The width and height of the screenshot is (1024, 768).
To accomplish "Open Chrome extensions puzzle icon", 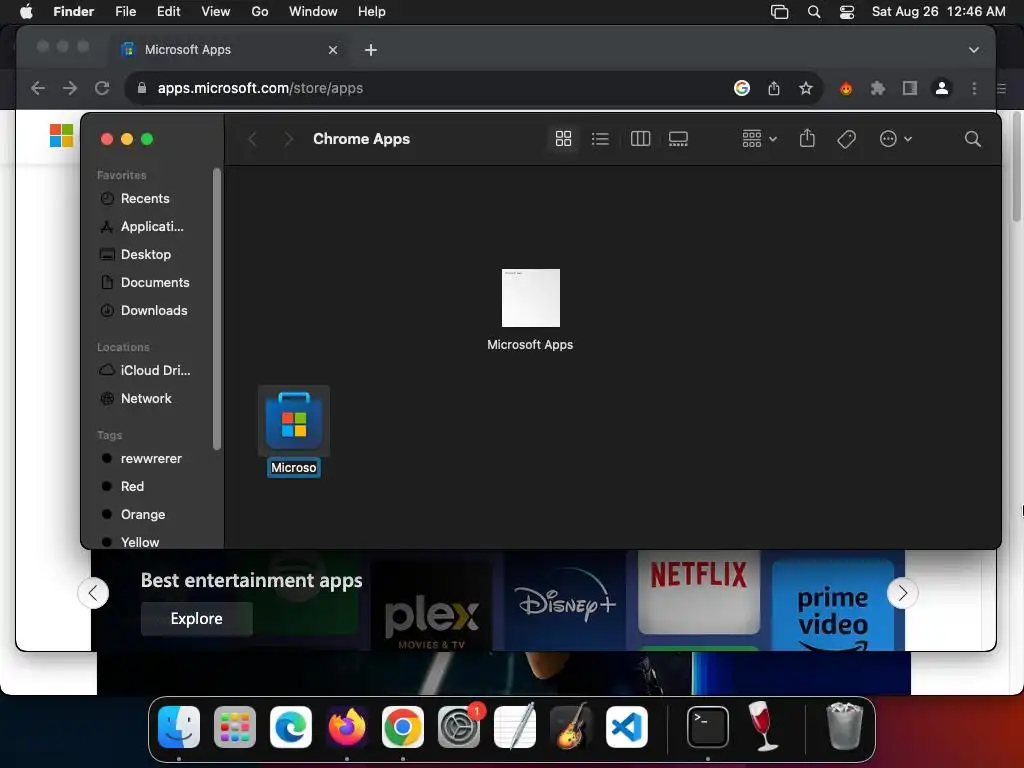I will point(878,88).
